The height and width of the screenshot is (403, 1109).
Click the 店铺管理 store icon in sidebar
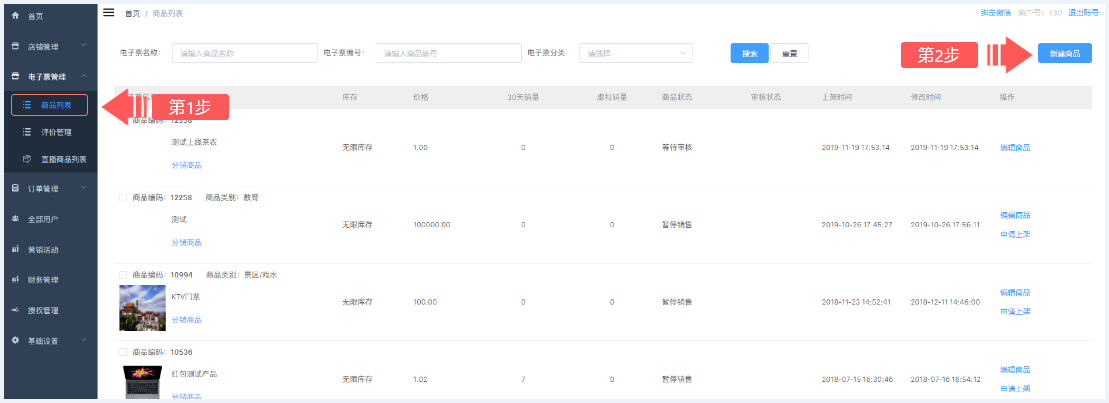(x=15, y=47)
